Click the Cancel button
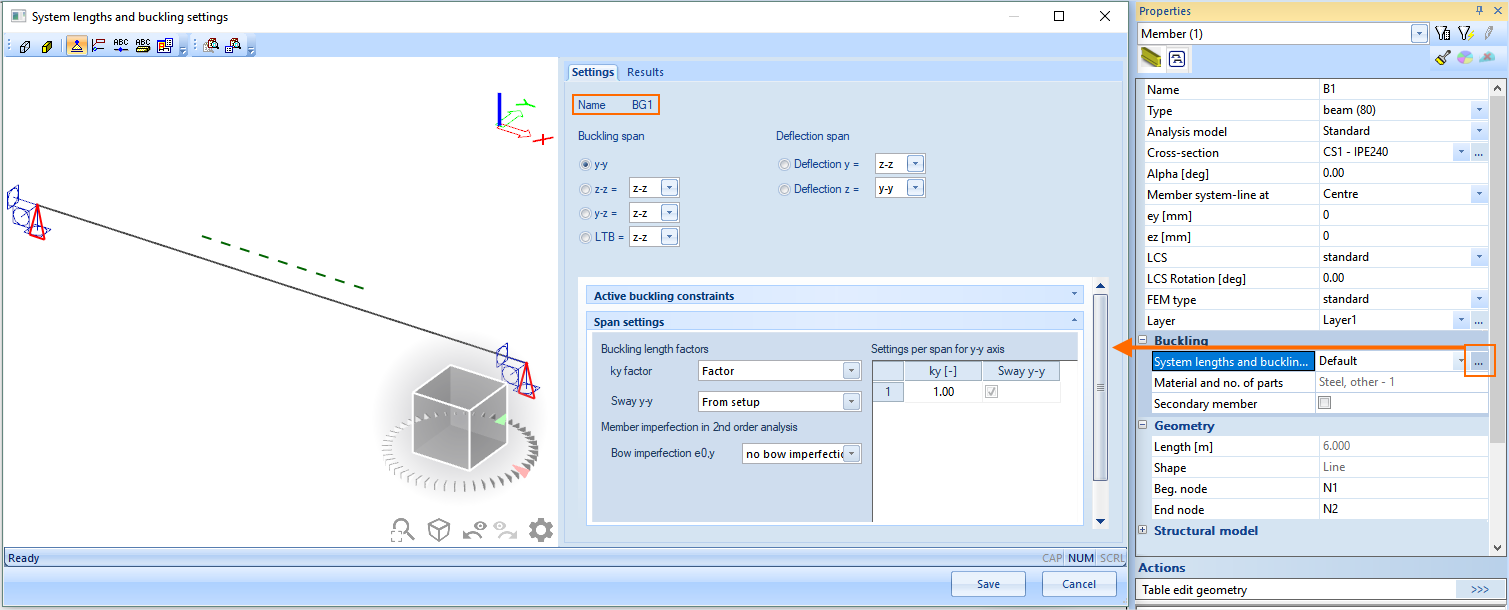The height and width of the screenshot is (610, 1509). click(x=1079, y=584)
